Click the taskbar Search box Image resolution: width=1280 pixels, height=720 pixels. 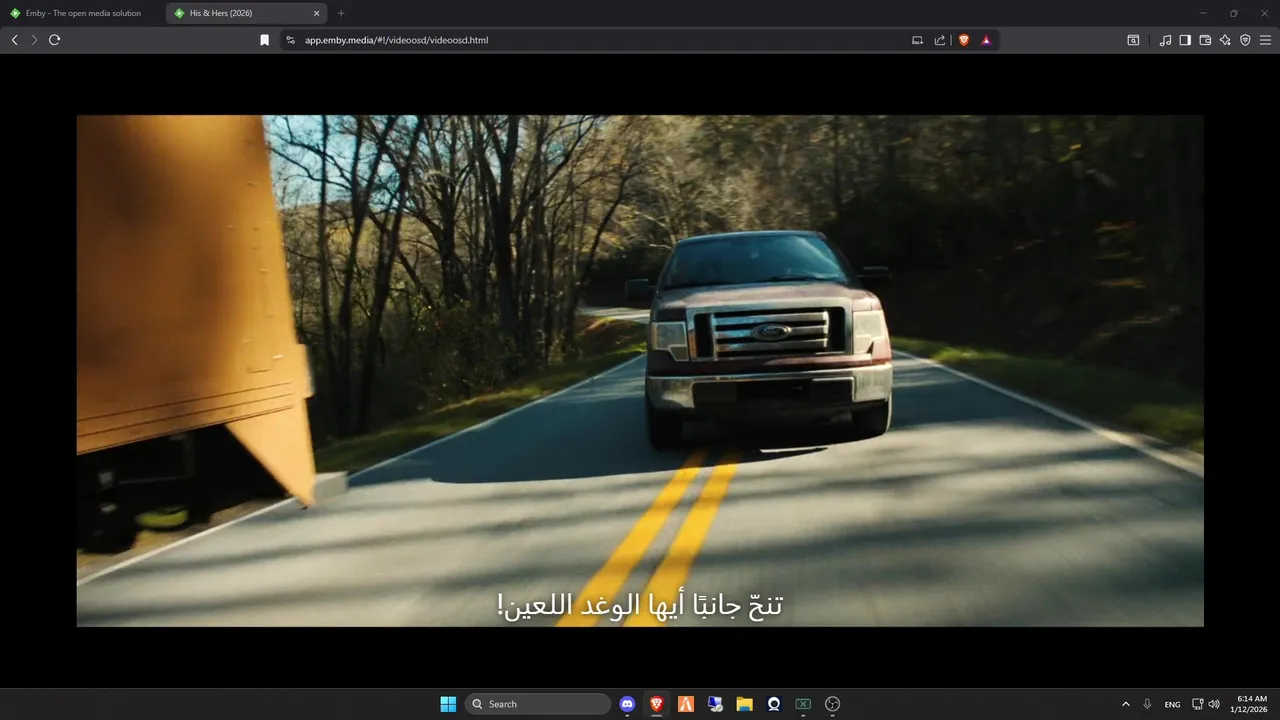[538, 704]
